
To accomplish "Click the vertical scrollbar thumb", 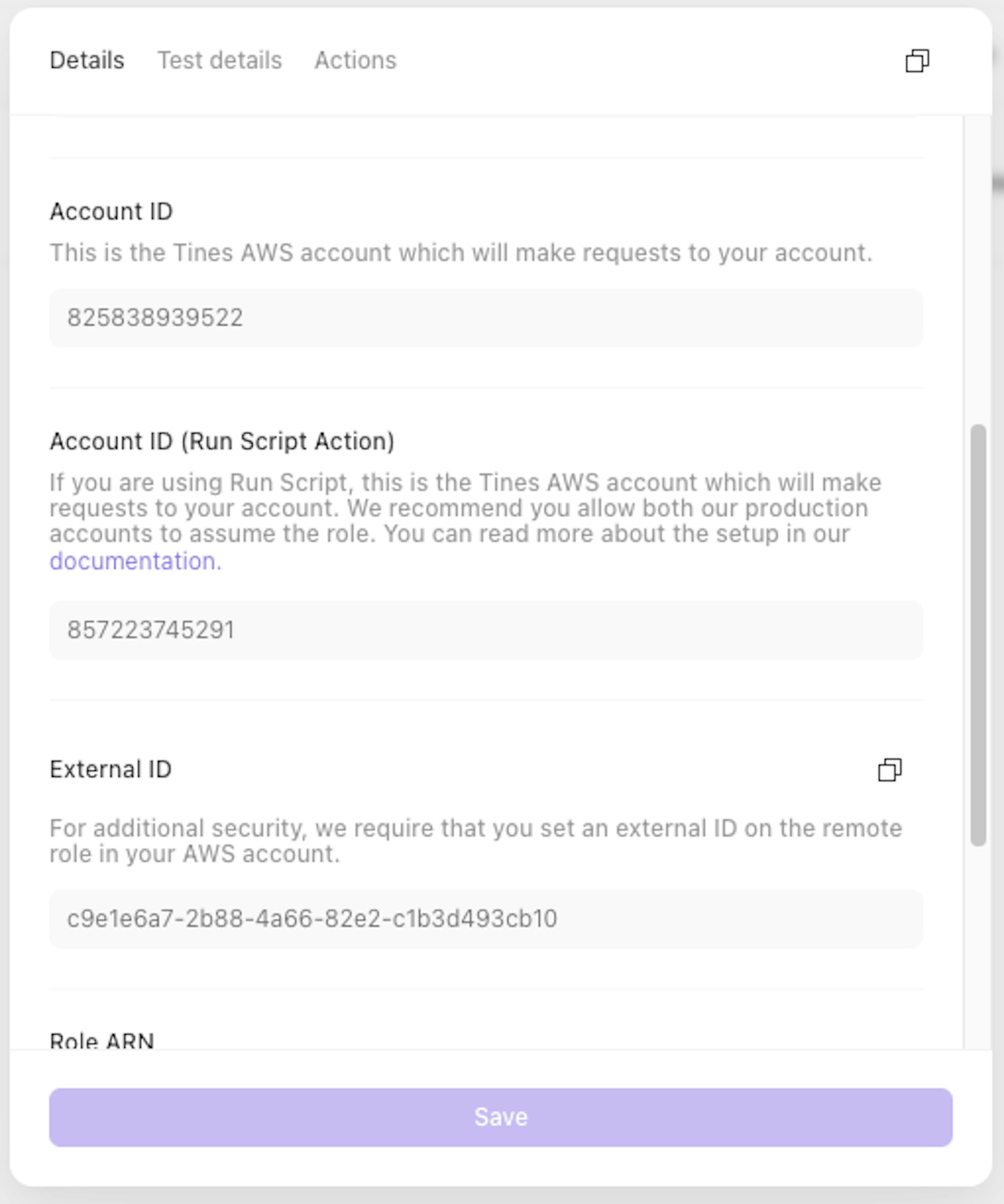I will click(x=978, y=635).
